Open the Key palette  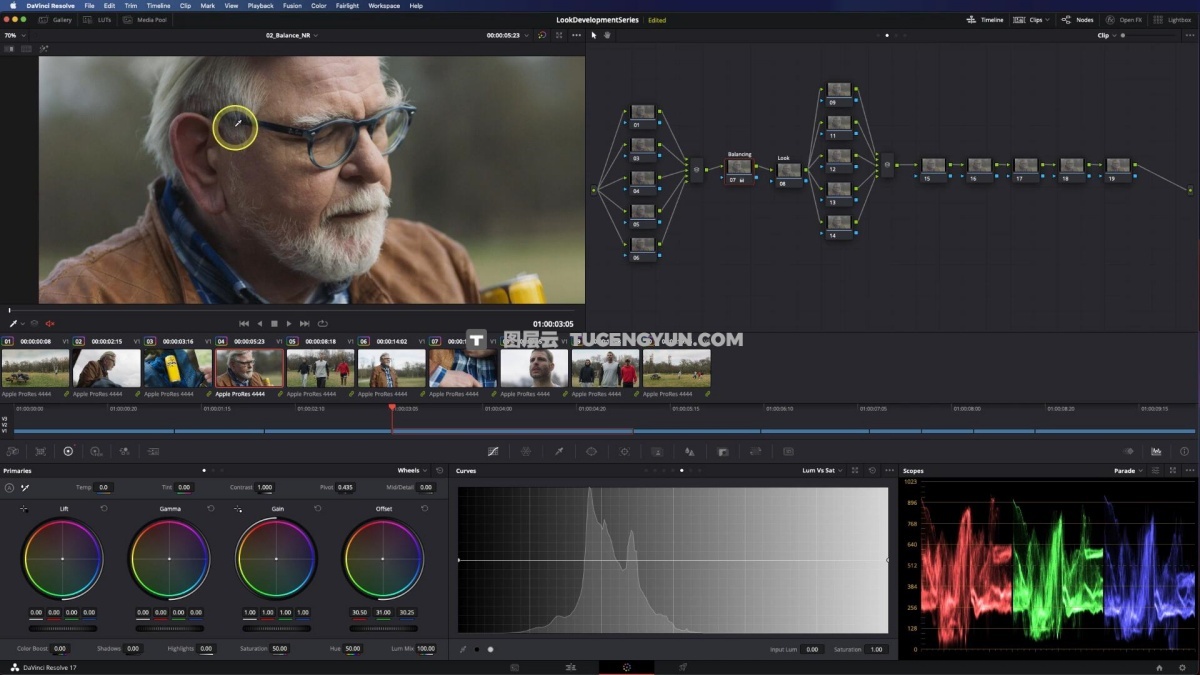click(x=723, y=451)
